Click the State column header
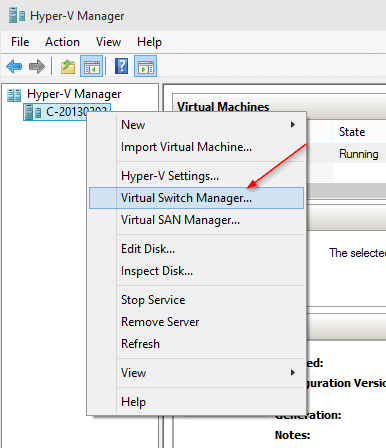Screen dimensions: 386x448 pyautogui.click(x=352, y=132)
